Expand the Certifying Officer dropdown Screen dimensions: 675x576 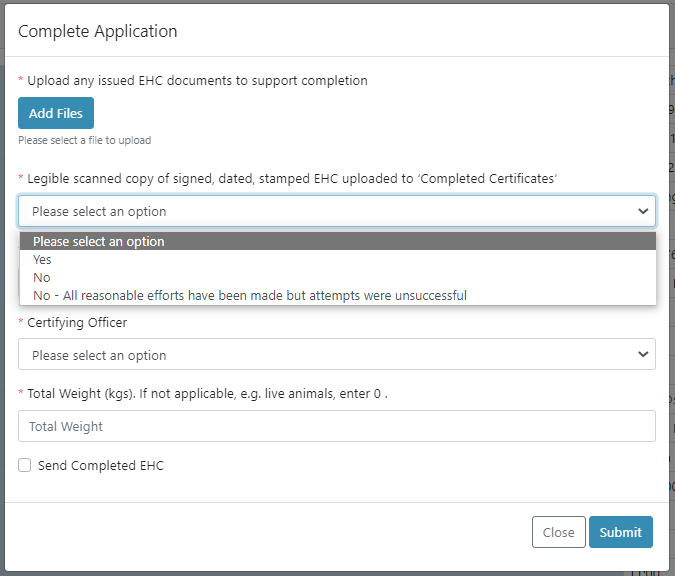(x=337, y=354)
